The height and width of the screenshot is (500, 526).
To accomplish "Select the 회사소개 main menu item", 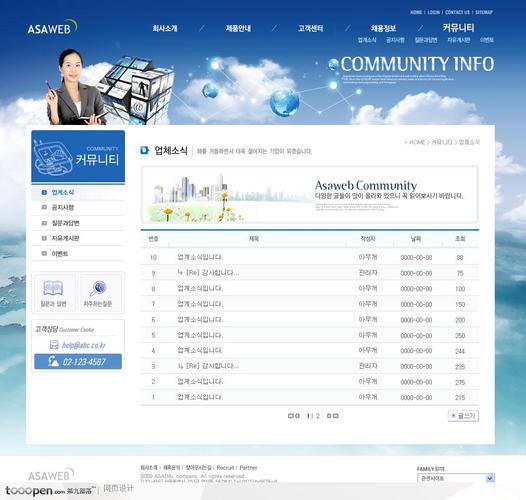I will point(165,29).
